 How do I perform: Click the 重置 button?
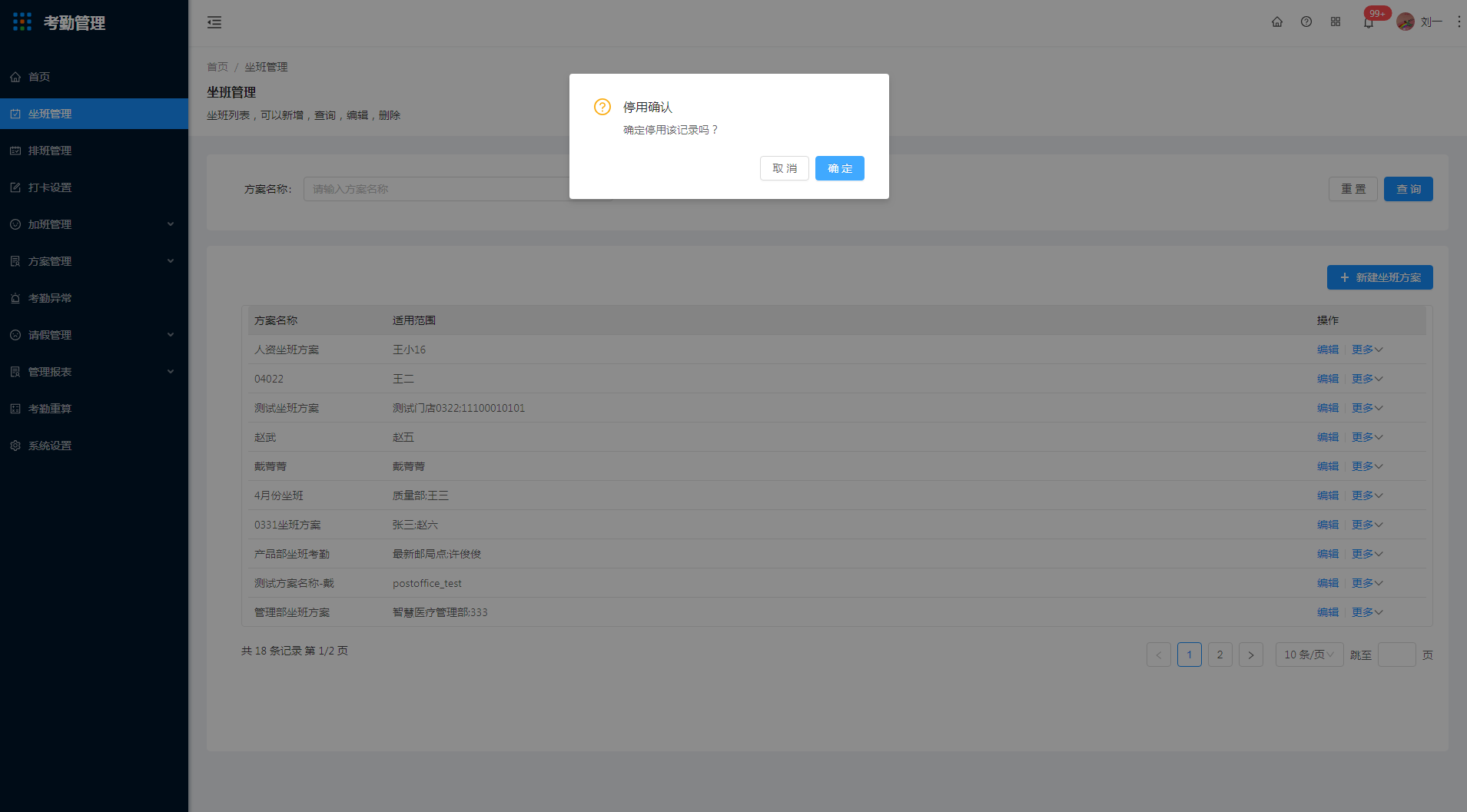[1353, 189]
